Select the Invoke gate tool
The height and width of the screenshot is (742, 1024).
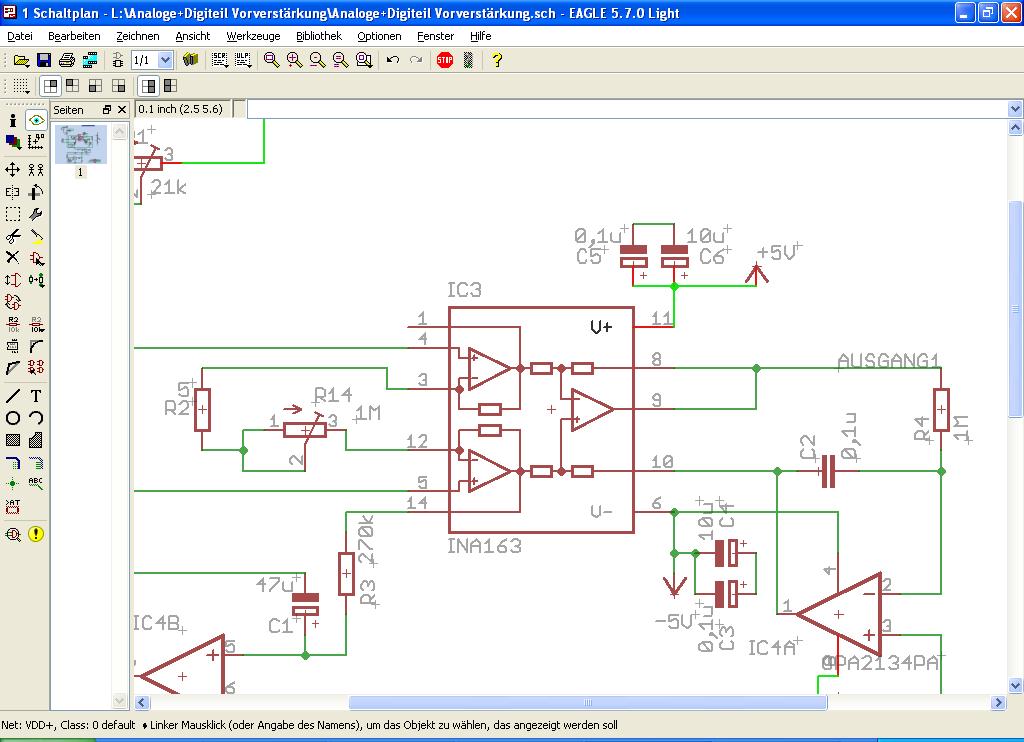coord(36,368)
